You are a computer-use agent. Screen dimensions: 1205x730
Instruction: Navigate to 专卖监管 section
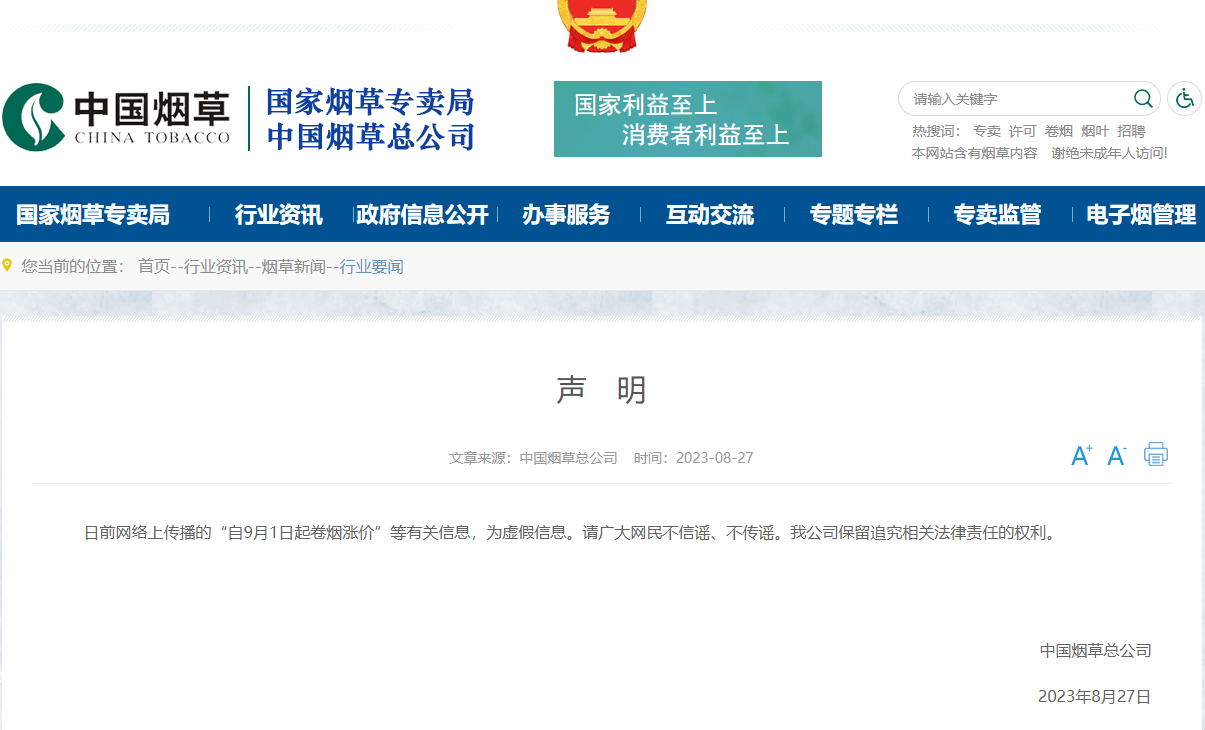coord(997,214)
